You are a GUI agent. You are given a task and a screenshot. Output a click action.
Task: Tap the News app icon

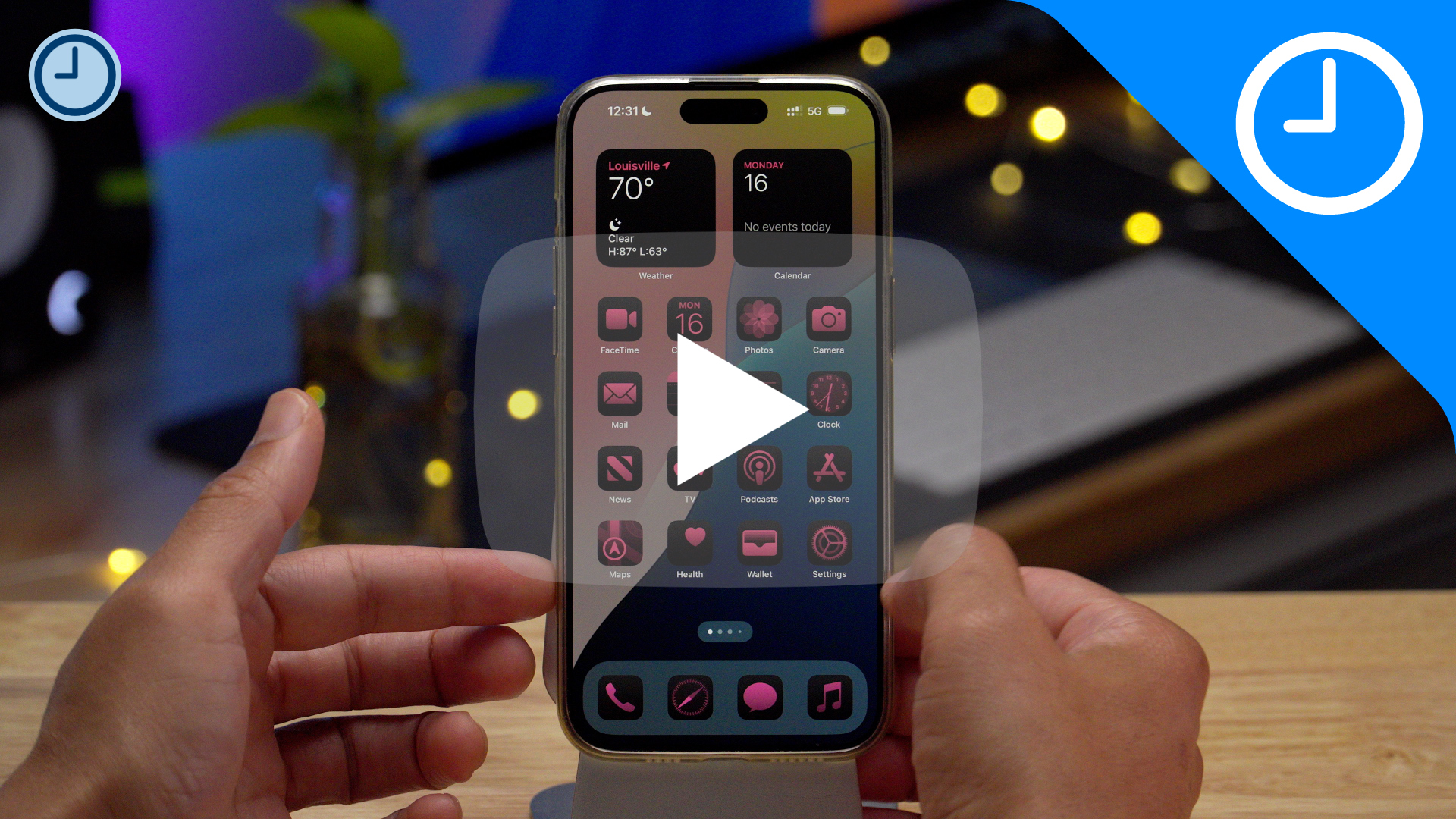coord(619,469)
